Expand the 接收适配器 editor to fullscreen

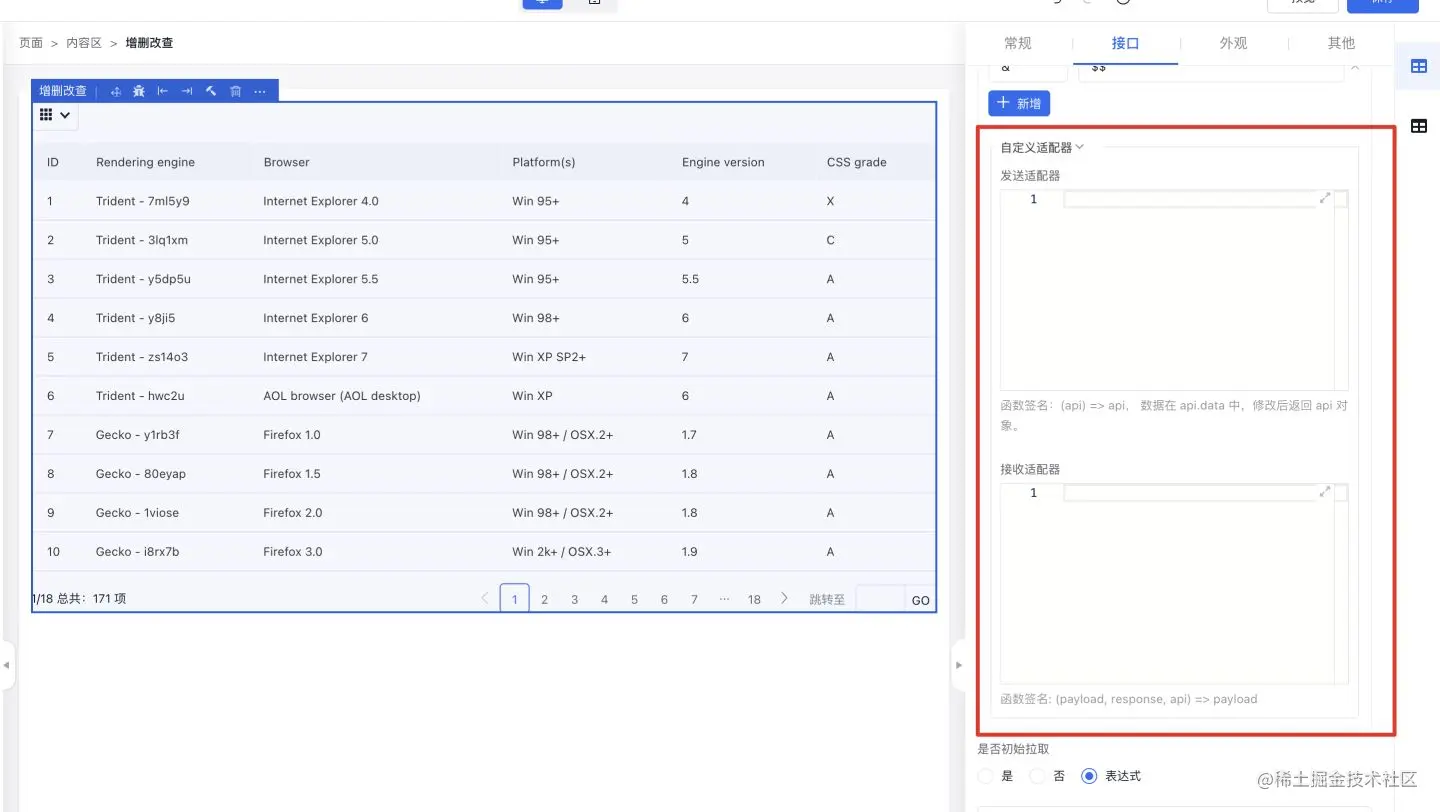pyautogui.click(x=1325, y=492)
